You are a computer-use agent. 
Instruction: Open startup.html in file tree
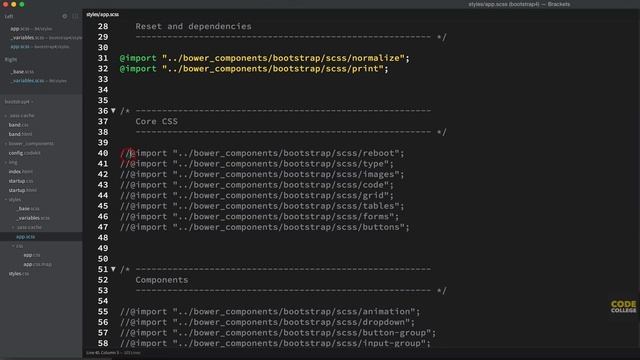pyautogui.click(x=22, y=190)
